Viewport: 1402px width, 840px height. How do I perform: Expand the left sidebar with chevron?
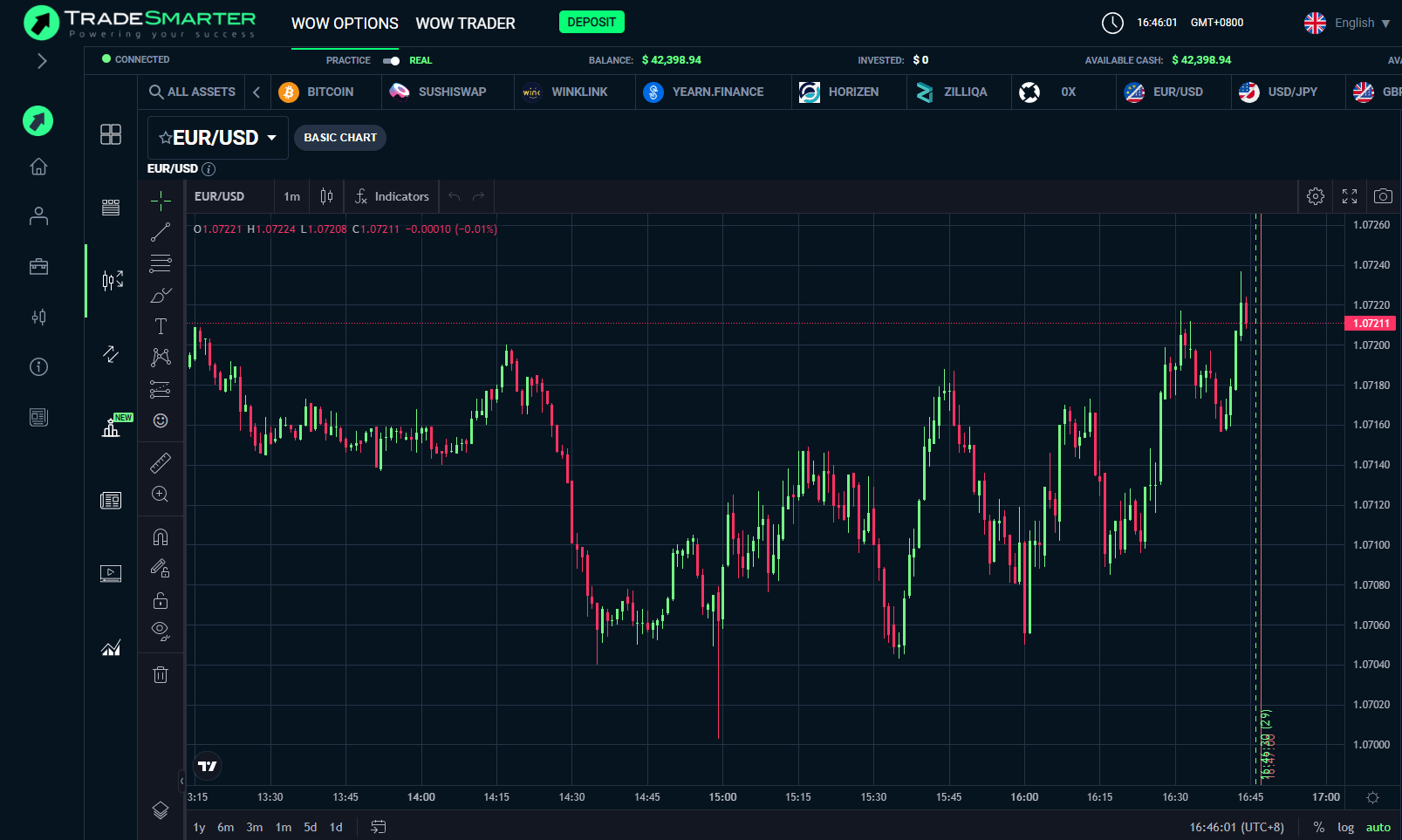click(x=42, y=61)
